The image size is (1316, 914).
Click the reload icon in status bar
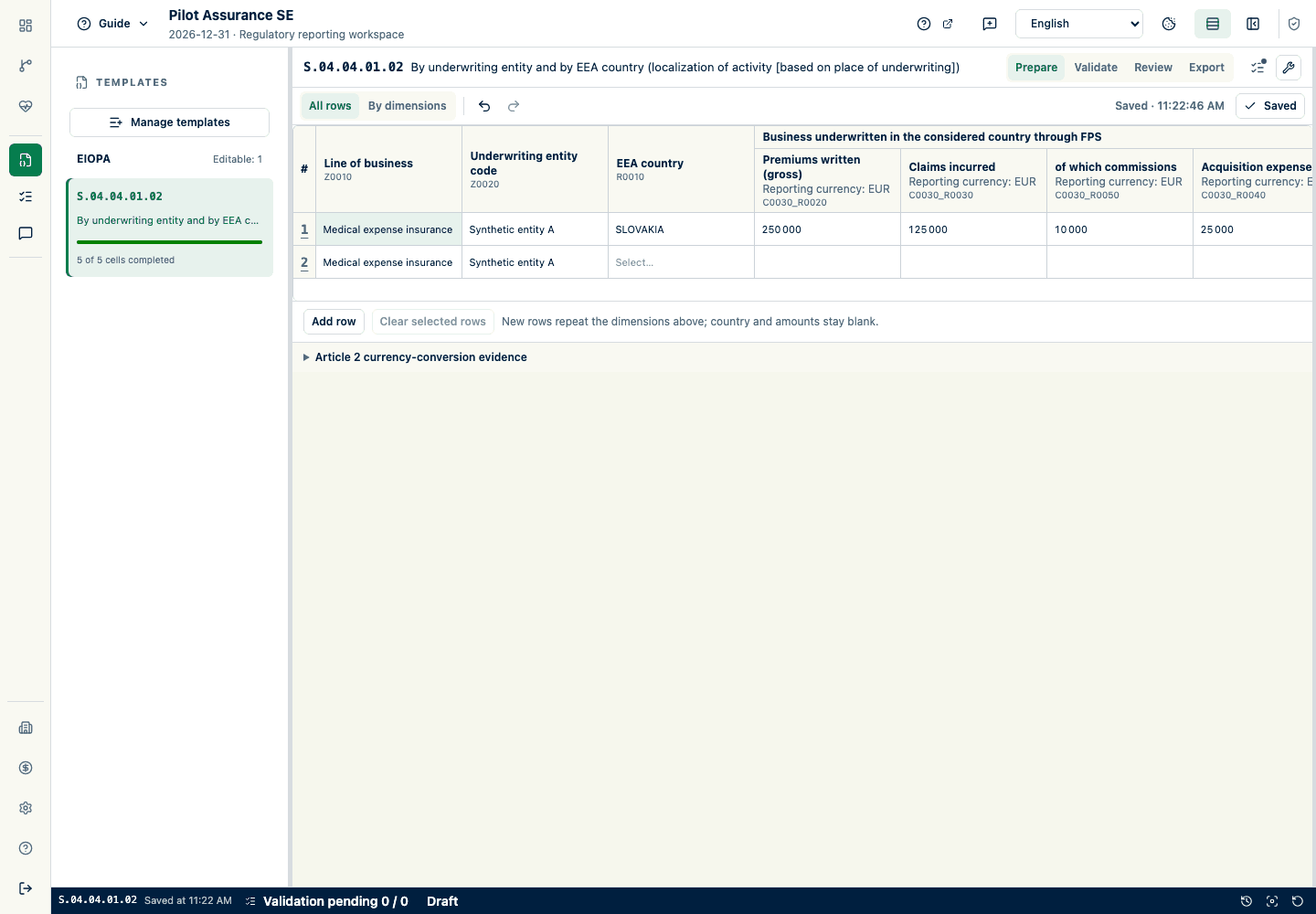pos(1297,901)
